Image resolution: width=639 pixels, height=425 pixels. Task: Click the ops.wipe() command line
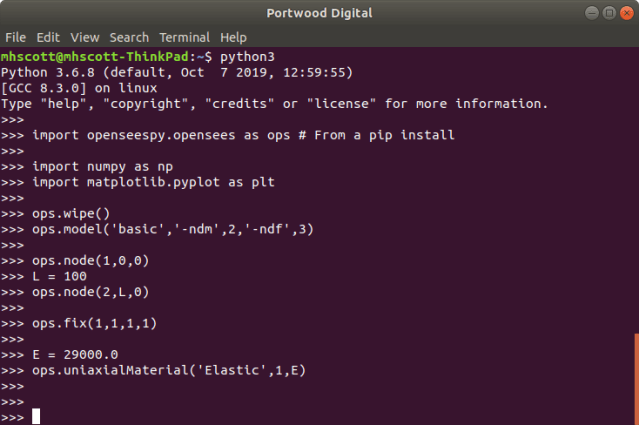point(68,213)
